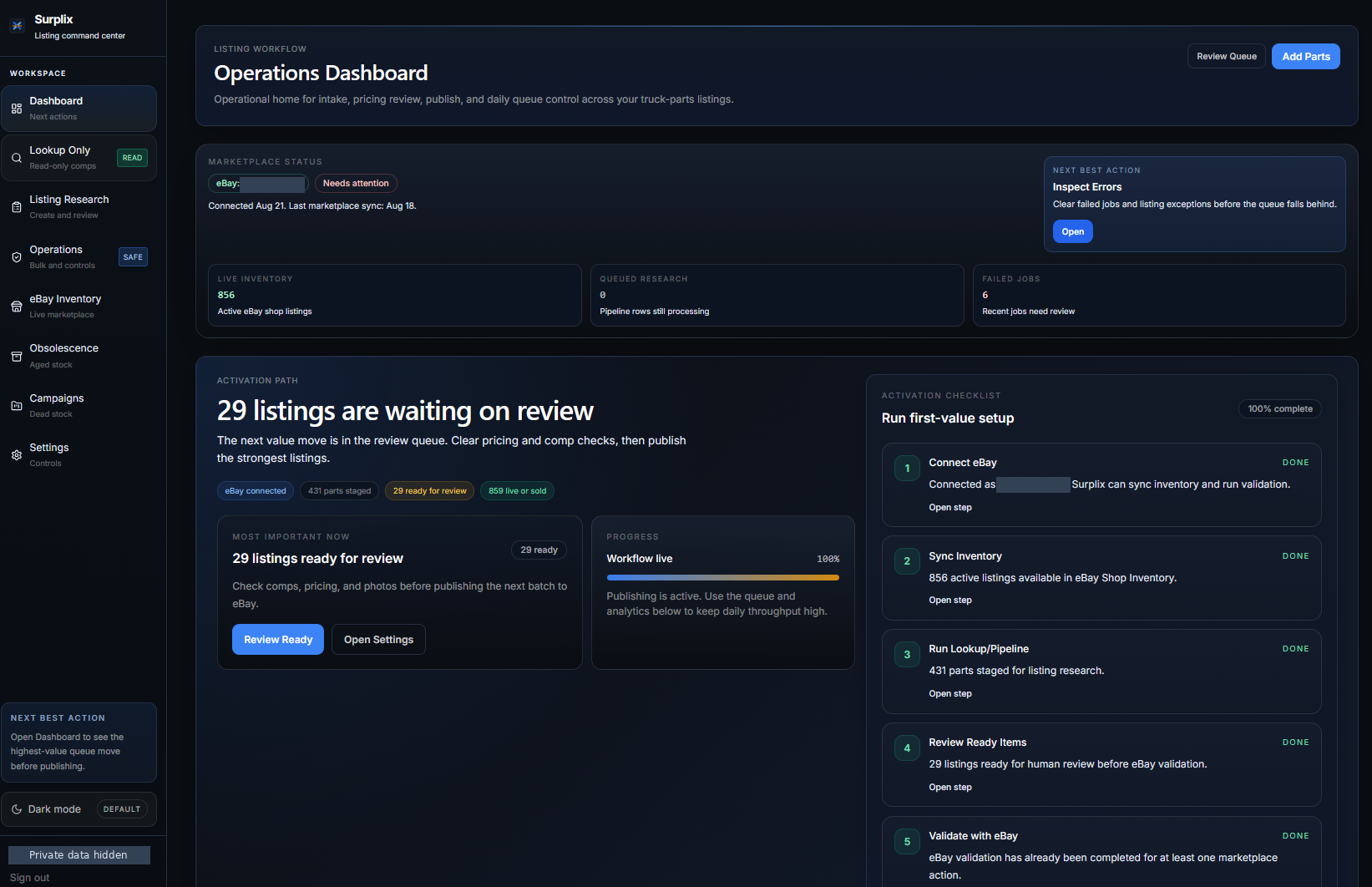Click Open step under Connect eBay
This screenshot has width=1372, height=887.
(950, 508)
